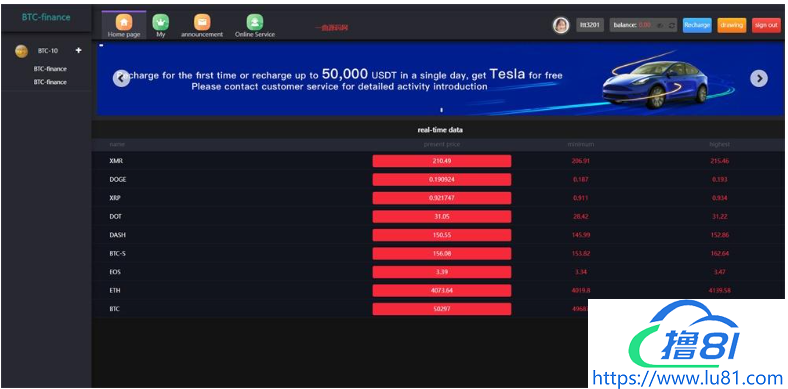This screenshot has height=389, width=788.
Task: Go to the previous banner slide arrow
Action: 121,78
